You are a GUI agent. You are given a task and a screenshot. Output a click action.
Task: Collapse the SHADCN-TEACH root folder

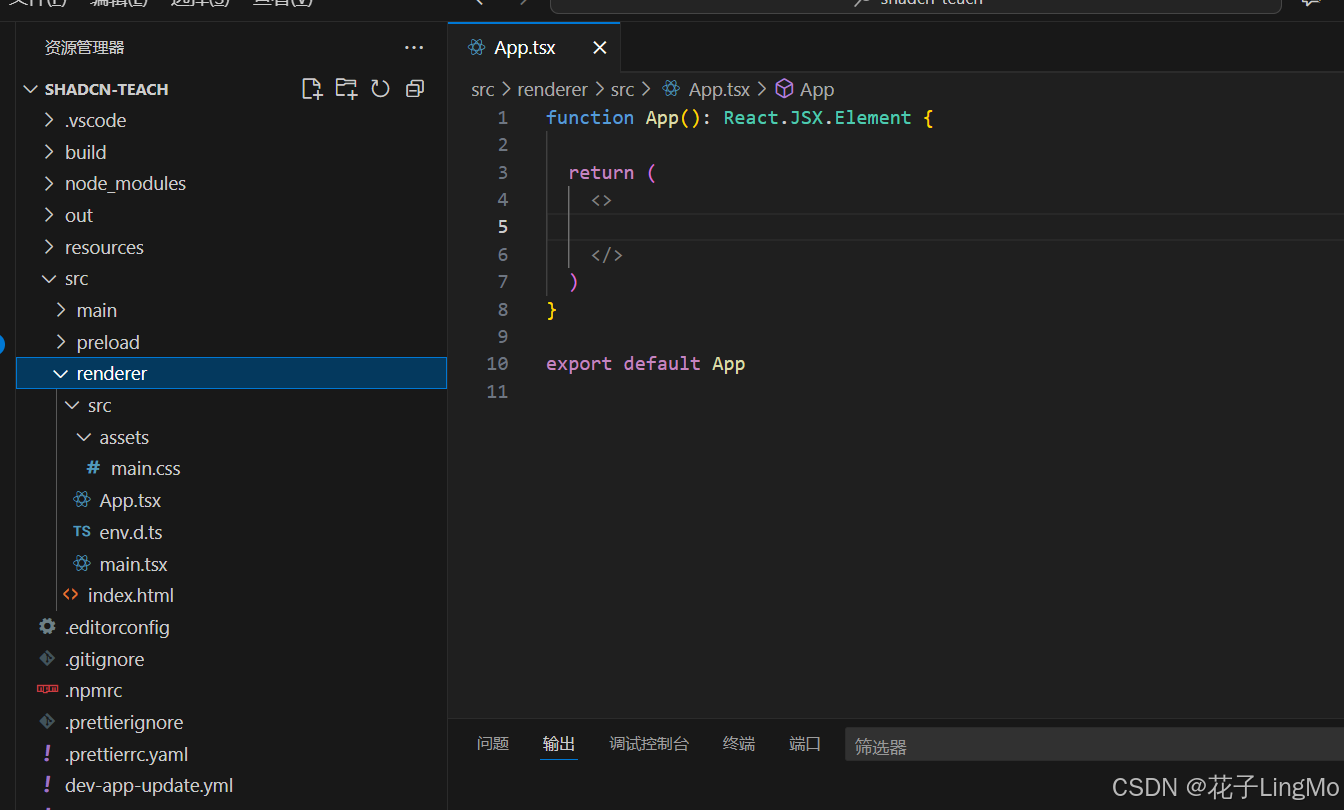click(30, 89)
